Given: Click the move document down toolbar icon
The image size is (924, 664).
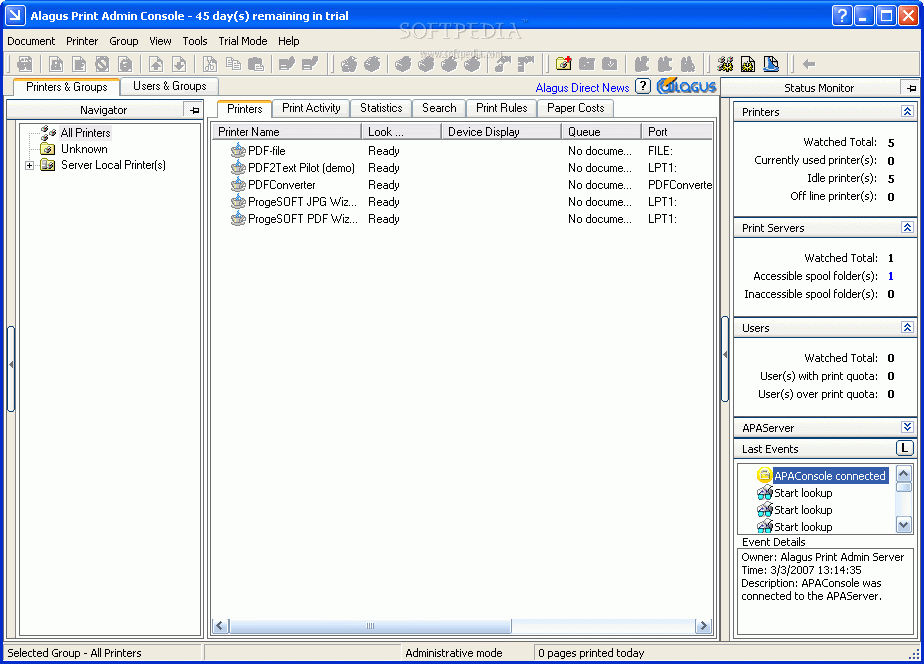Looking at the screenshot, I should [x=179, y=64].
